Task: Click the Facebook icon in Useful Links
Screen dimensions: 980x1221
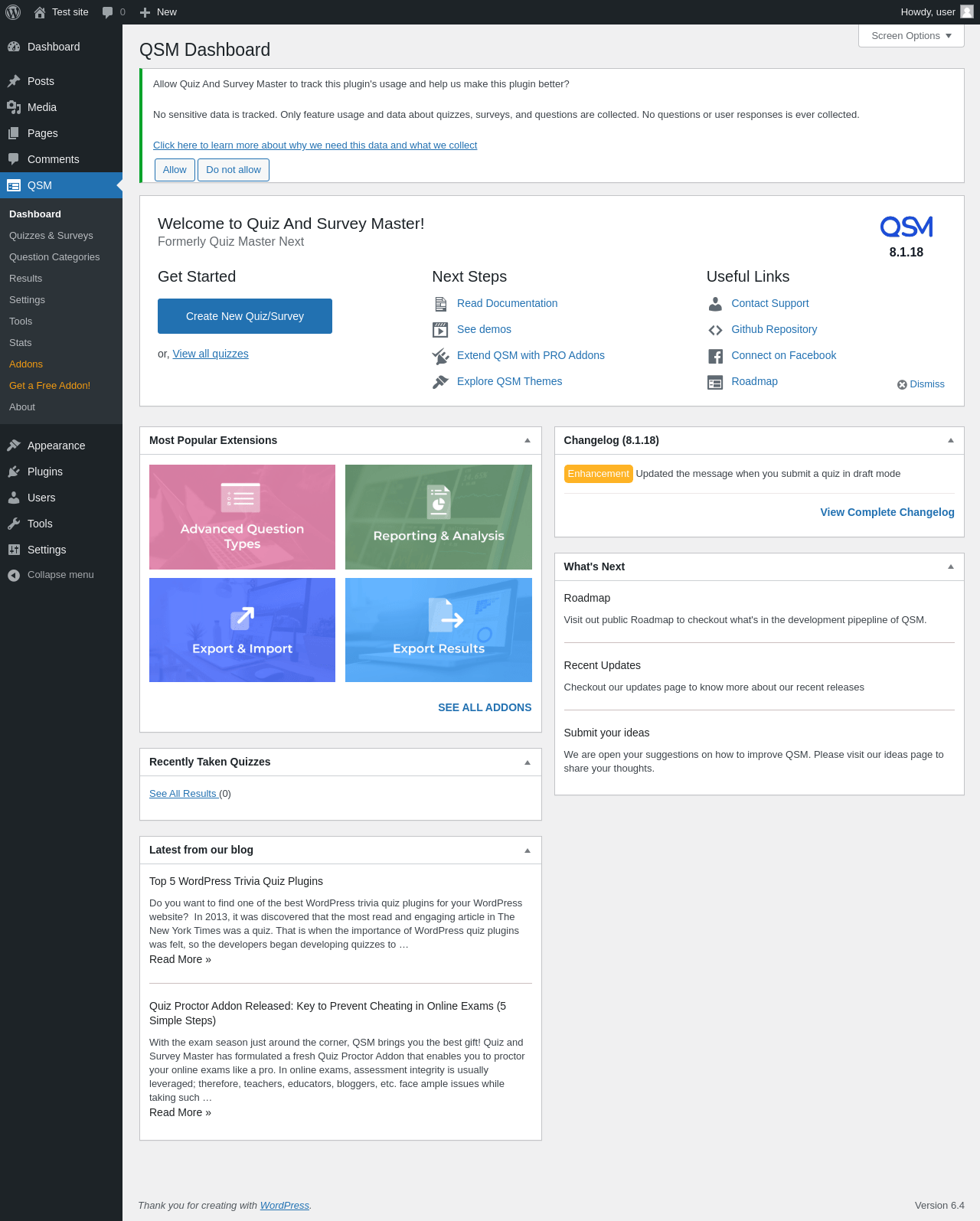Action: click(x=715, y=356)
